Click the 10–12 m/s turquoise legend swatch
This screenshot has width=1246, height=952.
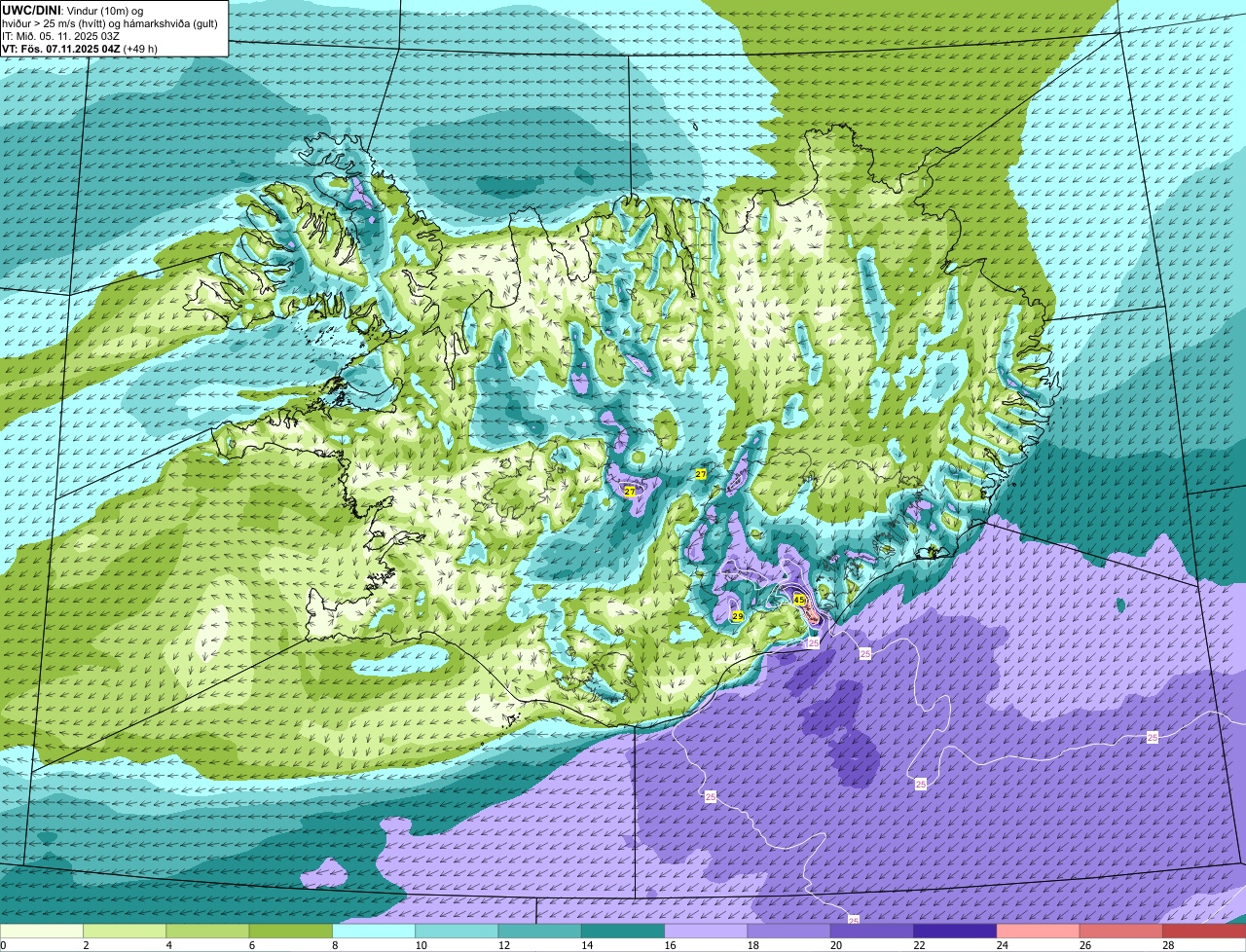457,931
